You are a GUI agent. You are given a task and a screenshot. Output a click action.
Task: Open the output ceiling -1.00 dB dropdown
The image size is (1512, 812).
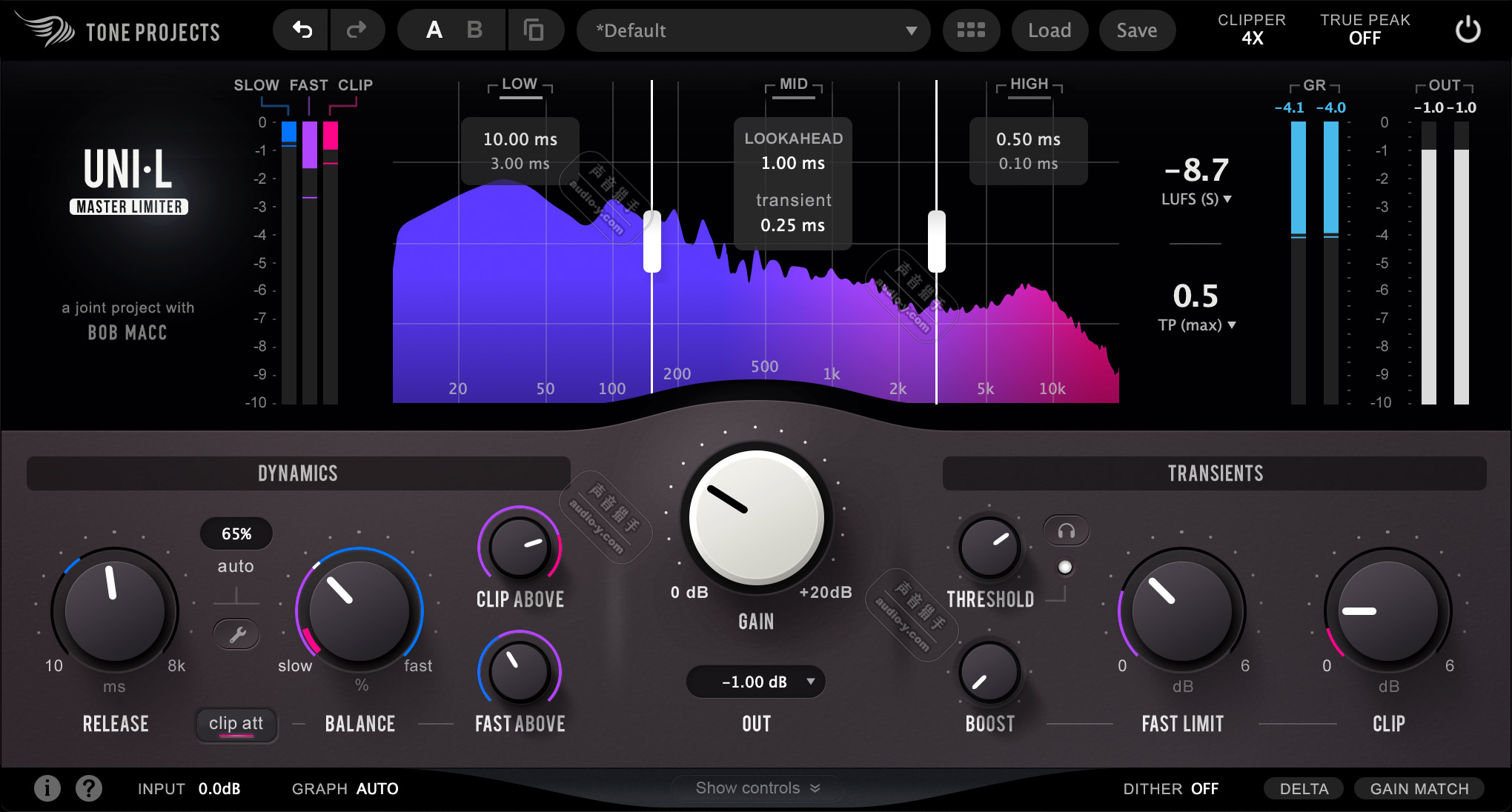tap(756, 682)
